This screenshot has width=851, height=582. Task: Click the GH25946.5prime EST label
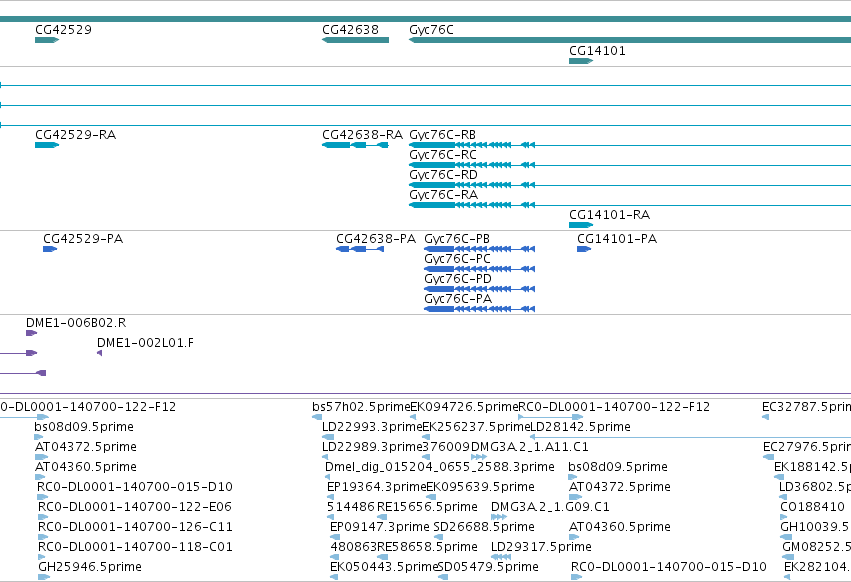[90, 567]
